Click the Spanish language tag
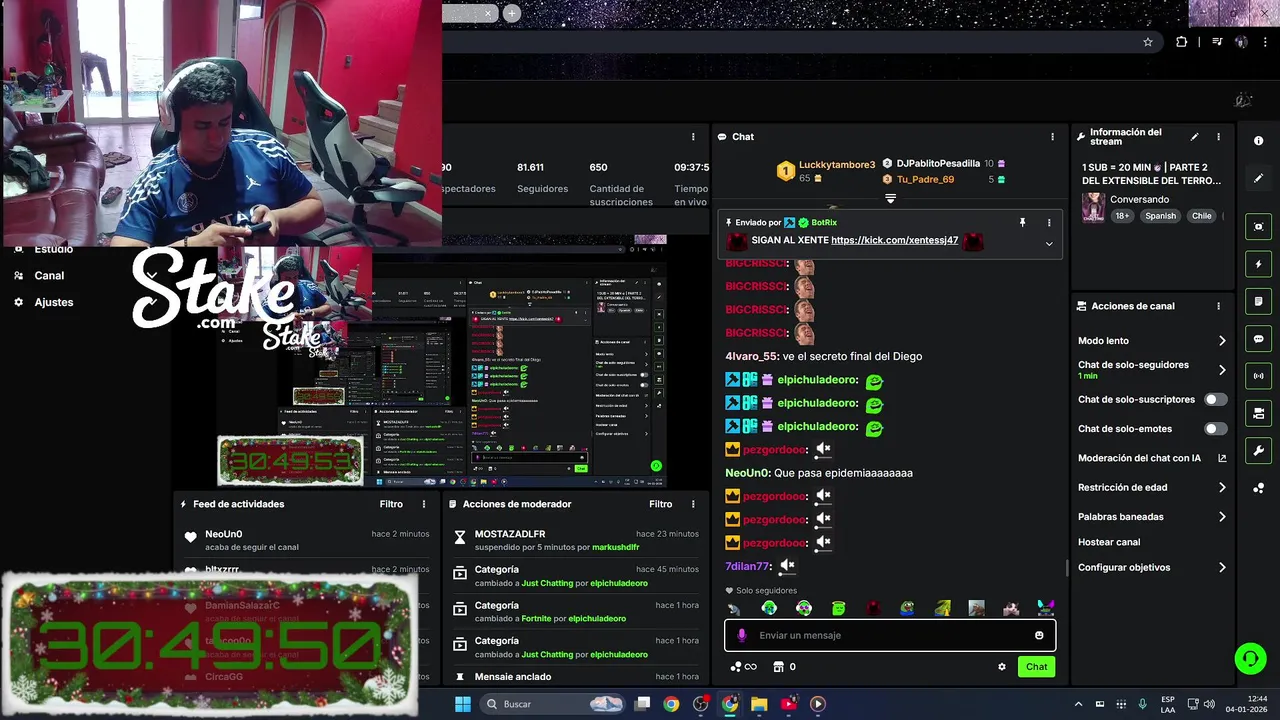The height and width of the screenshot is (720, 1280). pos(1160,216)
